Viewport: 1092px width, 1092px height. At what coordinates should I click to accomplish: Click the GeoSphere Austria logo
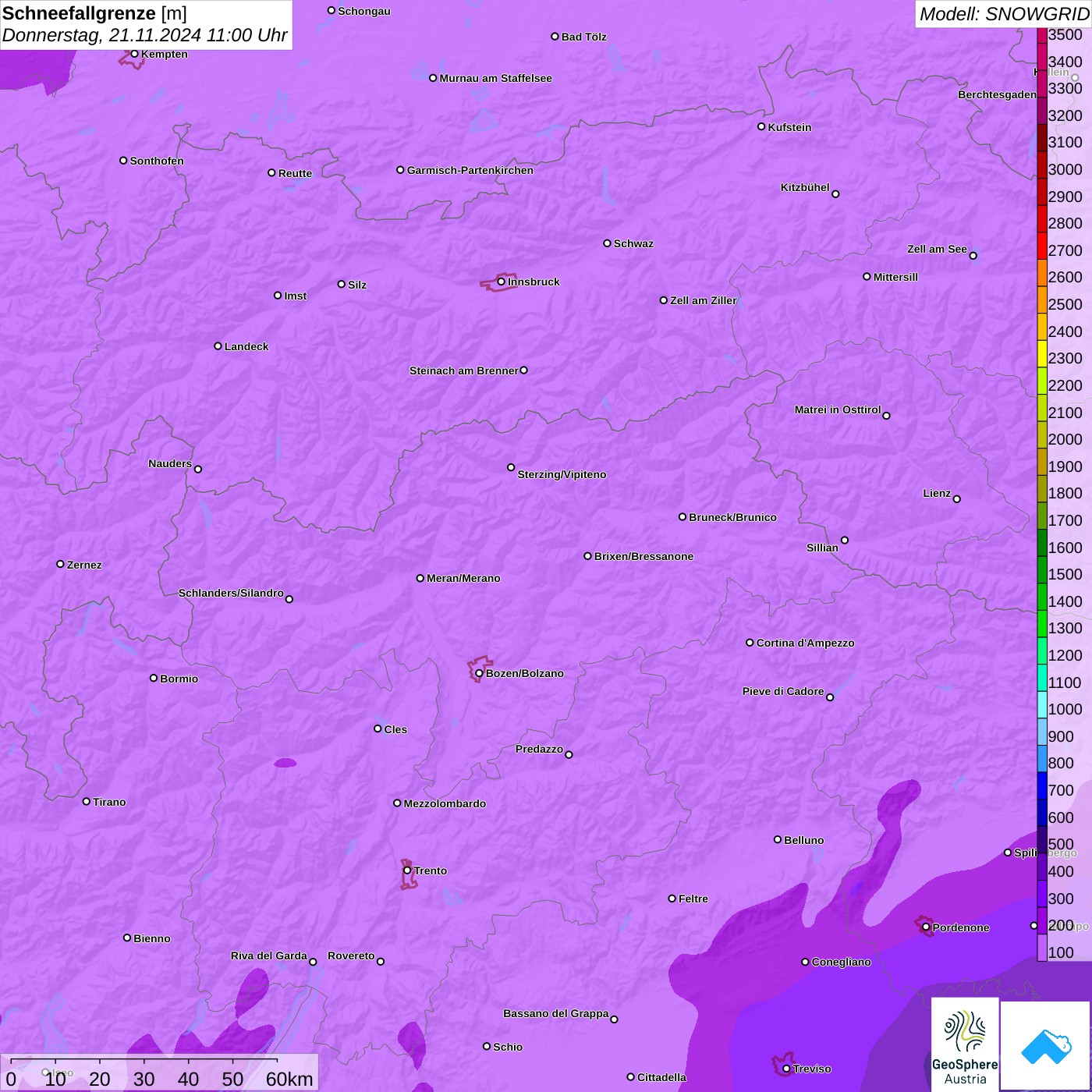click(x=965, y=1045)
